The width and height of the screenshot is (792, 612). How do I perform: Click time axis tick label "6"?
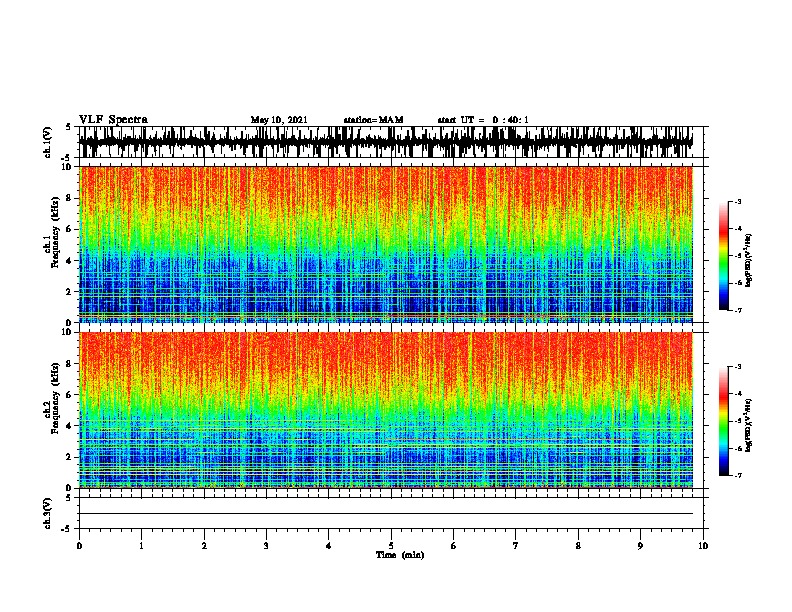(454, 546)
